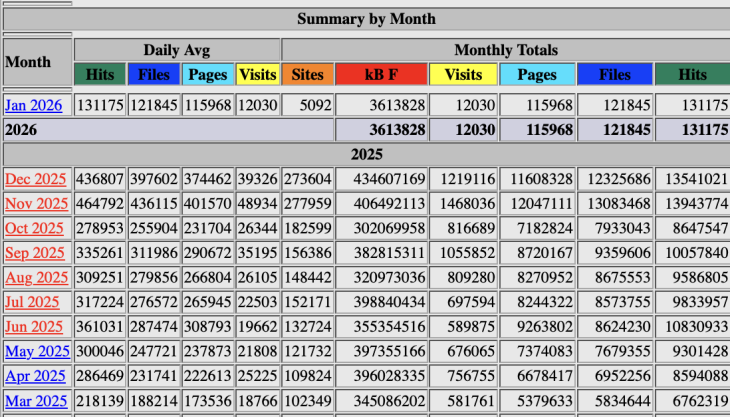Open Sep 2025 usage details
This screenshot has width=730, height=417.
click(x=36, y=253)
